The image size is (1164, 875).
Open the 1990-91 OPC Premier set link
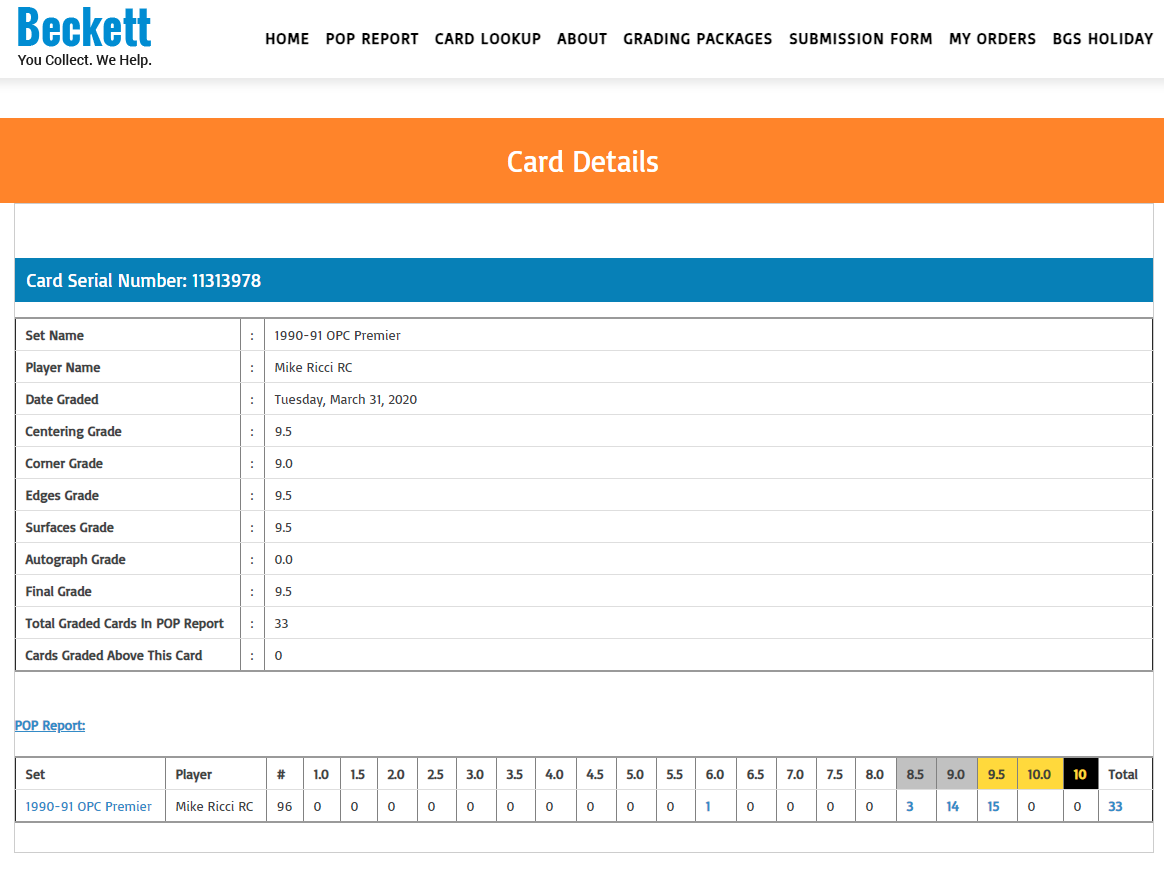coord(88,806)
